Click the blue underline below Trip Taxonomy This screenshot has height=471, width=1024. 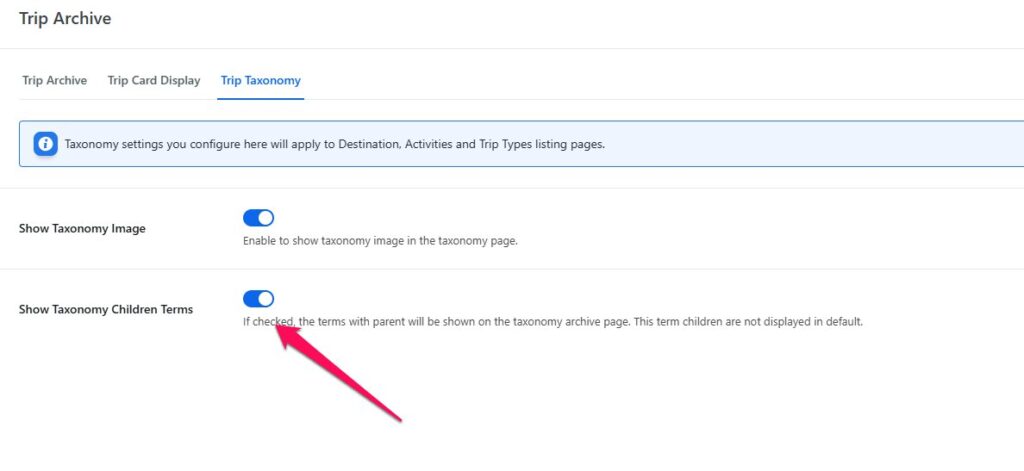point(260,98)
